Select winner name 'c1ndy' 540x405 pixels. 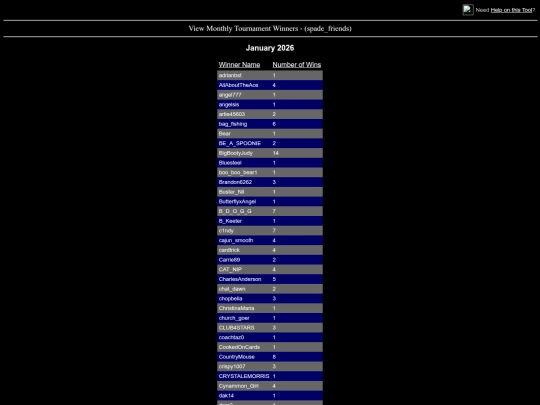coord(226,230)
